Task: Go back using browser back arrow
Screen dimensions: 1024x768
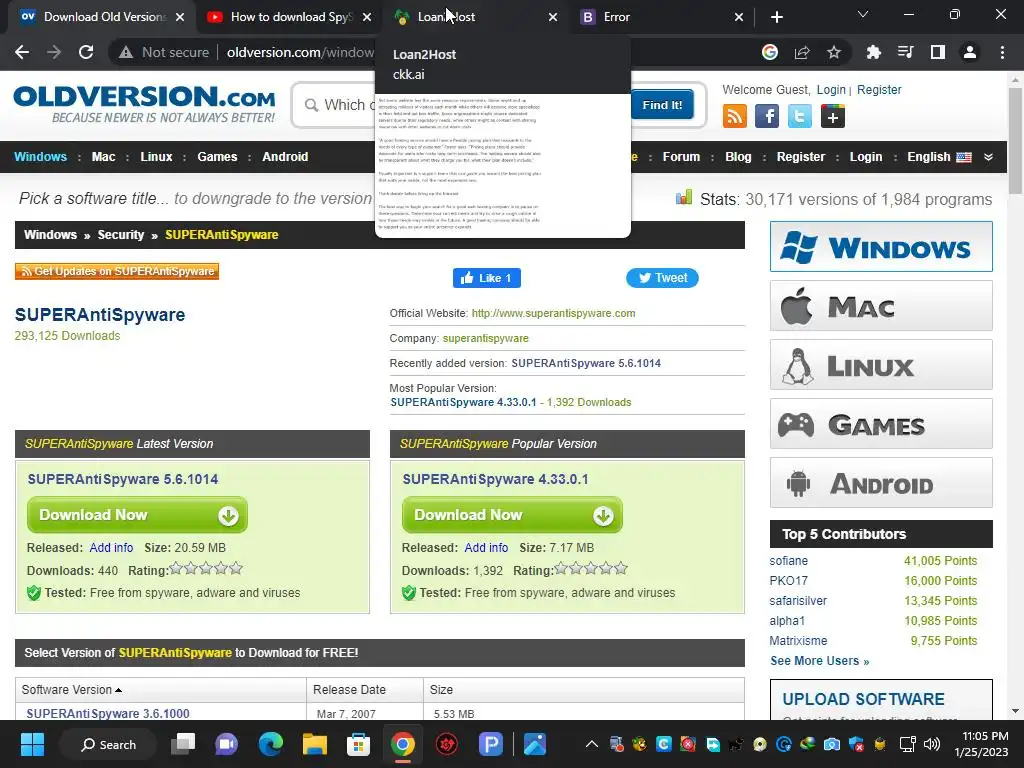Action: pos(22,52)
